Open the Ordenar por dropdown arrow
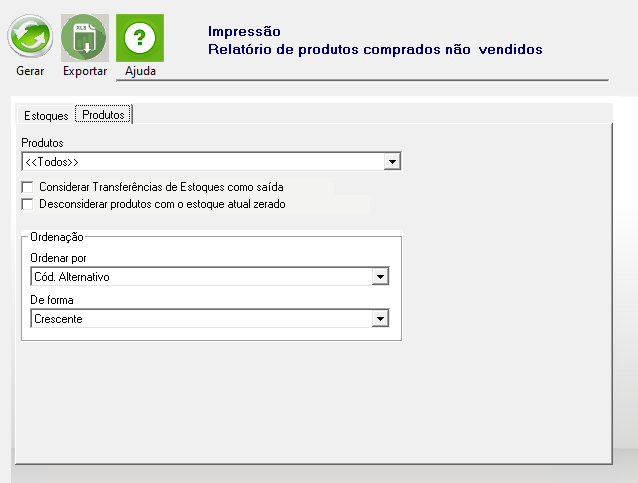The height and width of the screenshot is (483, 638). [380, 277]
